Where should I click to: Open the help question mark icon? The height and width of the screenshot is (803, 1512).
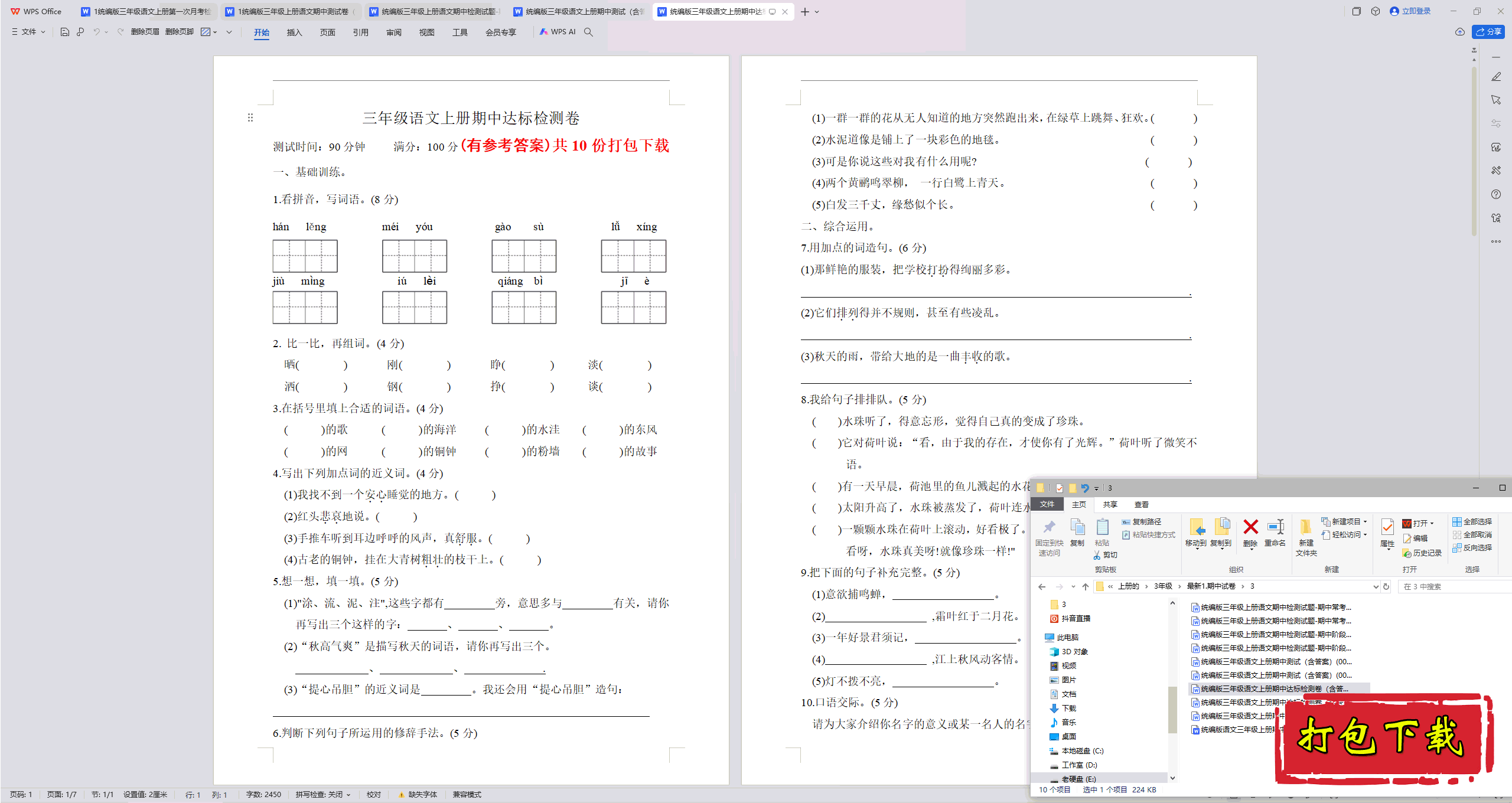1496,194
